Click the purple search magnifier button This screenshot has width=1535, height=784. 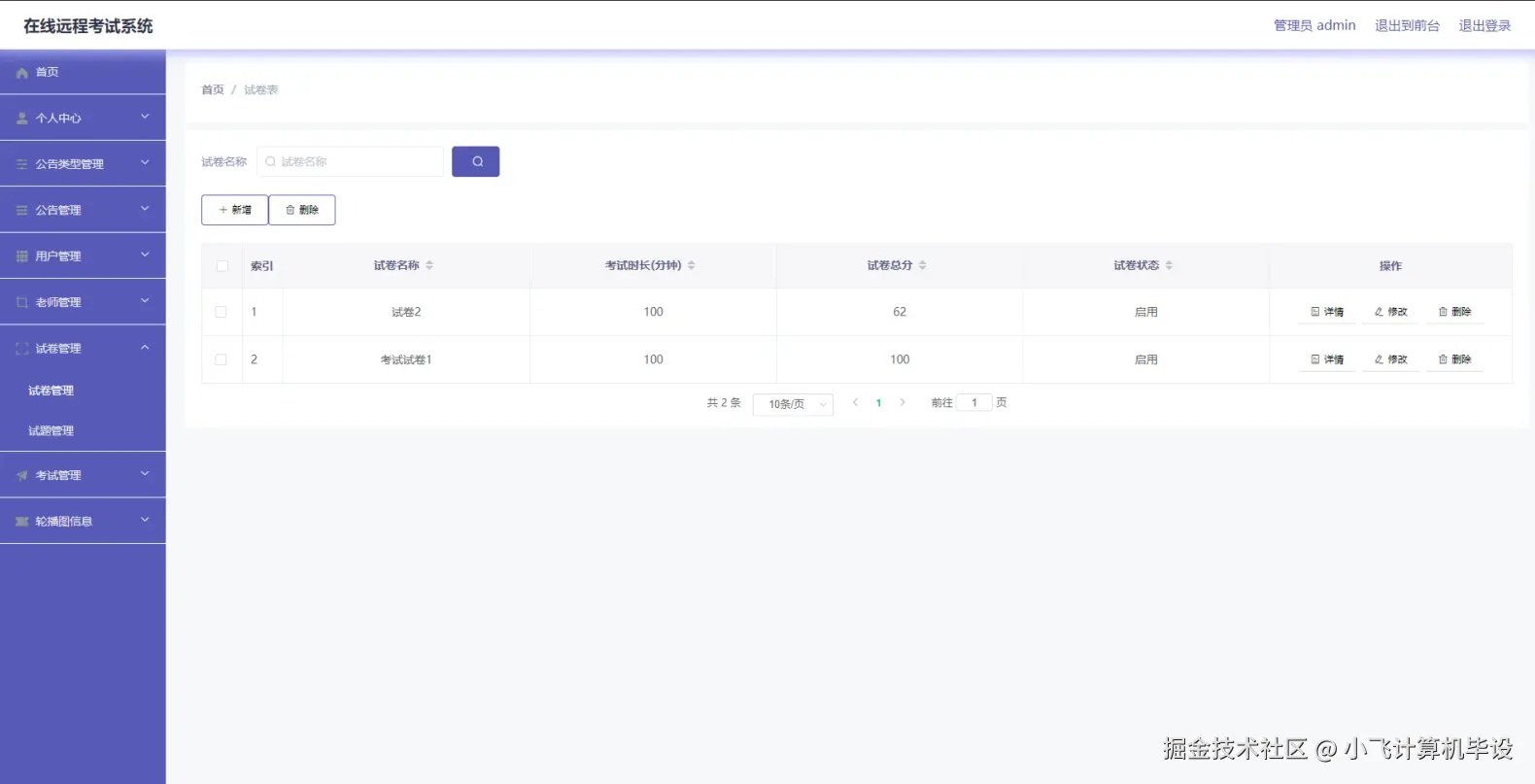(x=476, y=161)
